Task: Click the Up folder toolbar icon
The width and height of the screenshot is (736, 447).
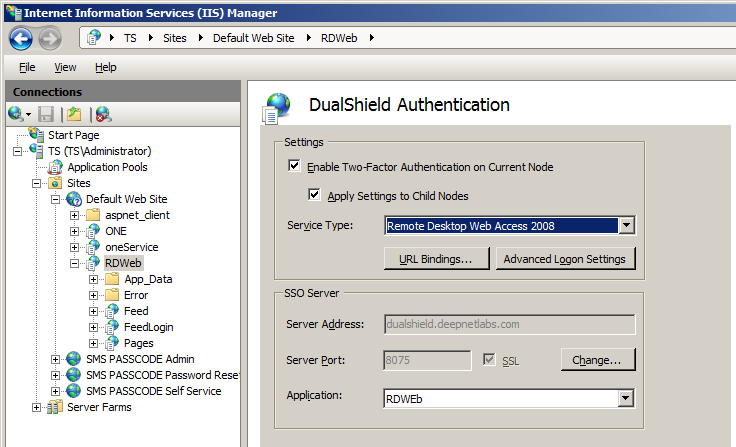Action: (x=73, y=114)
